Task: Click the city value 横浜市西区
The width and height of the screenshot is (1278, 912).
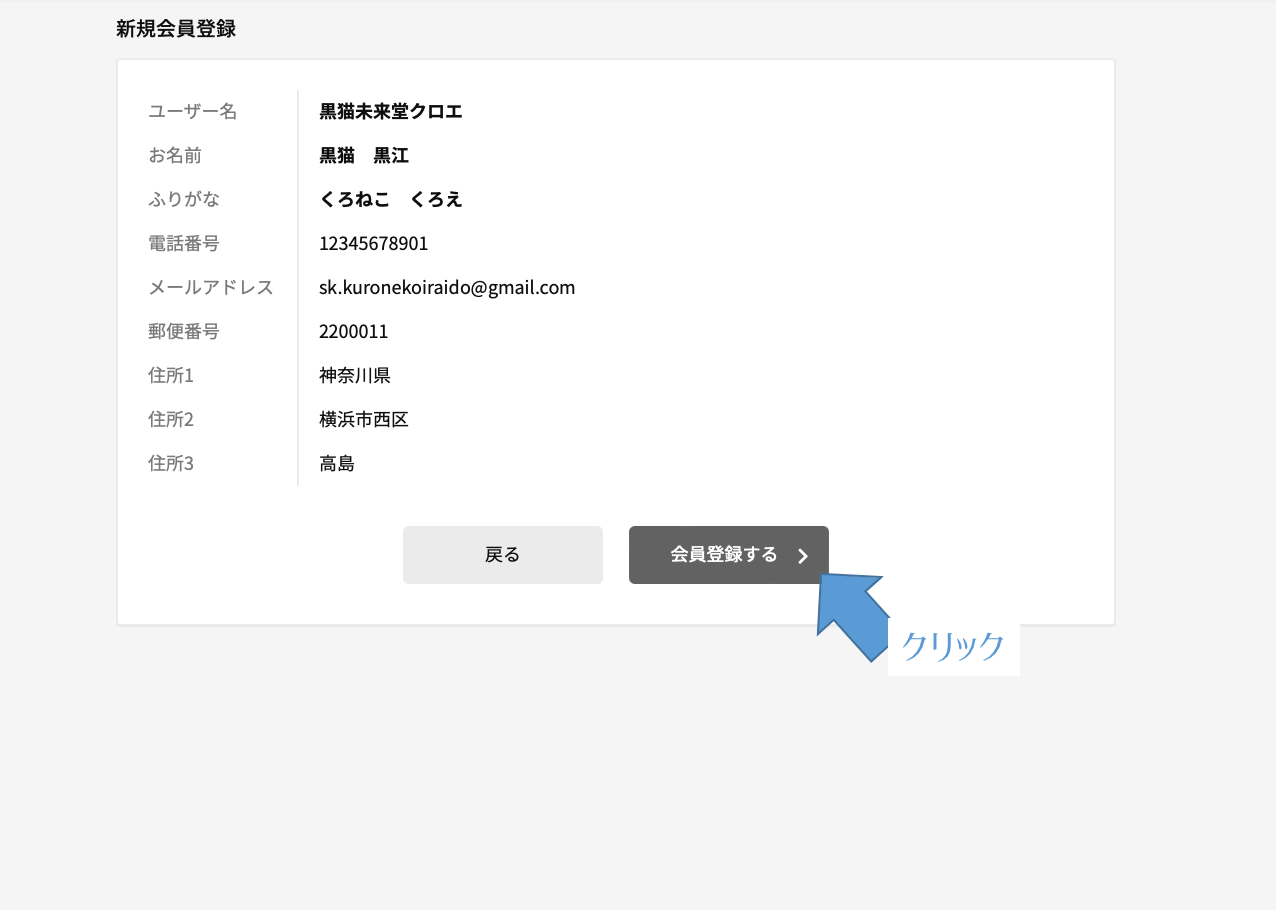Action: (364, 419)
